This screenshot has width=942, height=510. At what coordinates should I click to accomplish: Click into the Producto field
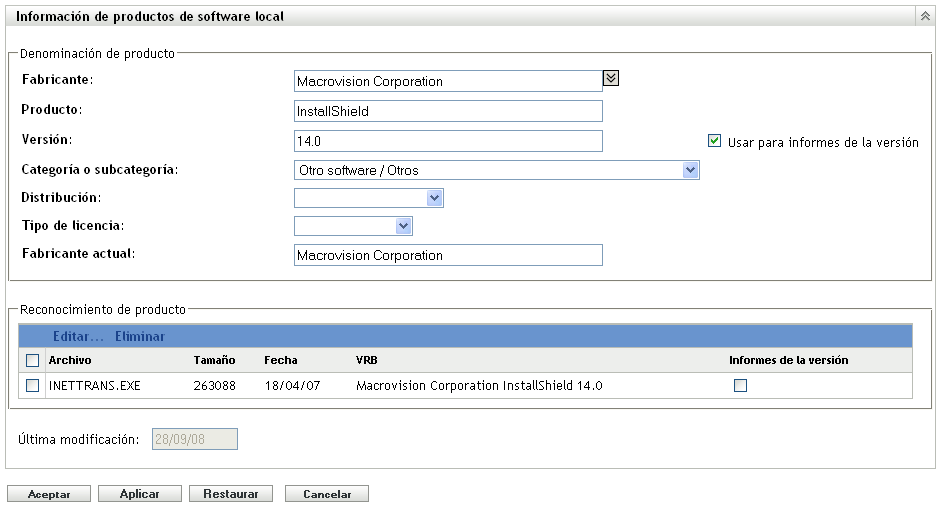click(x=448, y=111)
